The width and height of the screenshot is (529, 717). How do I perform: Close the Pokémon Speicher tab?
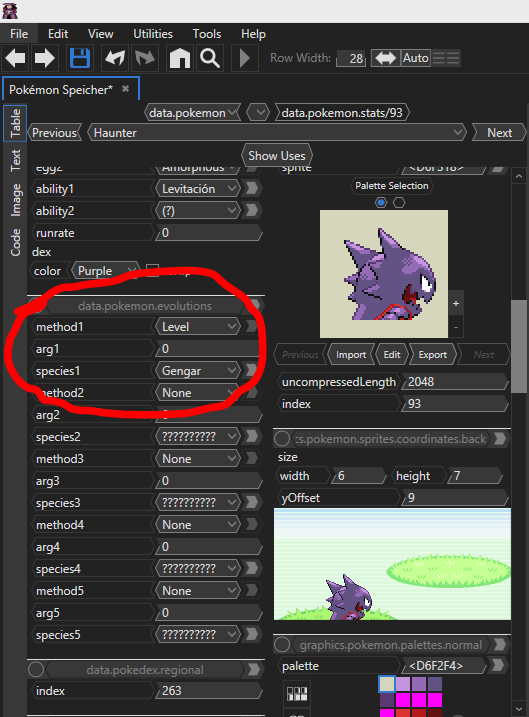click(126, 89)
